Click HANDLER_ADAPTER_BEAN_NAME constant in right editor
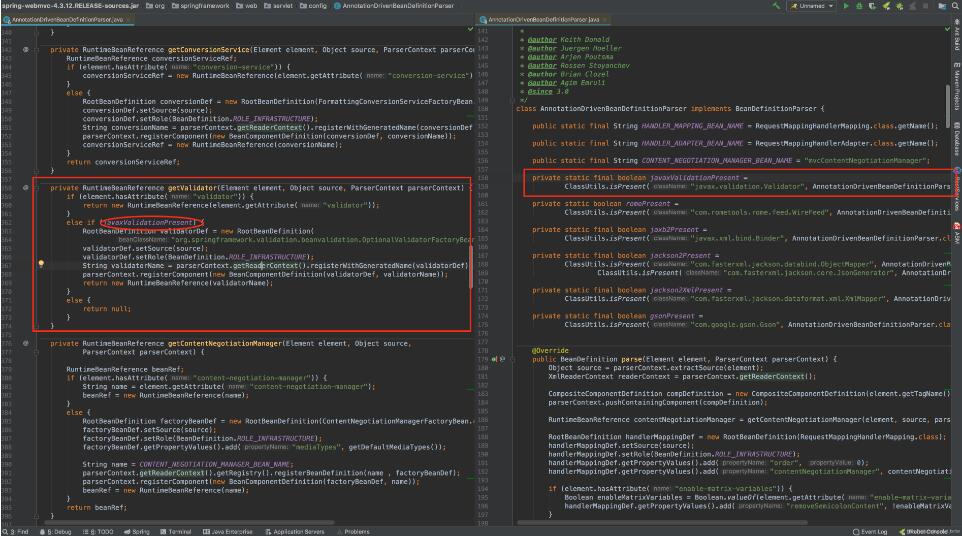 [x=692, y=143]
